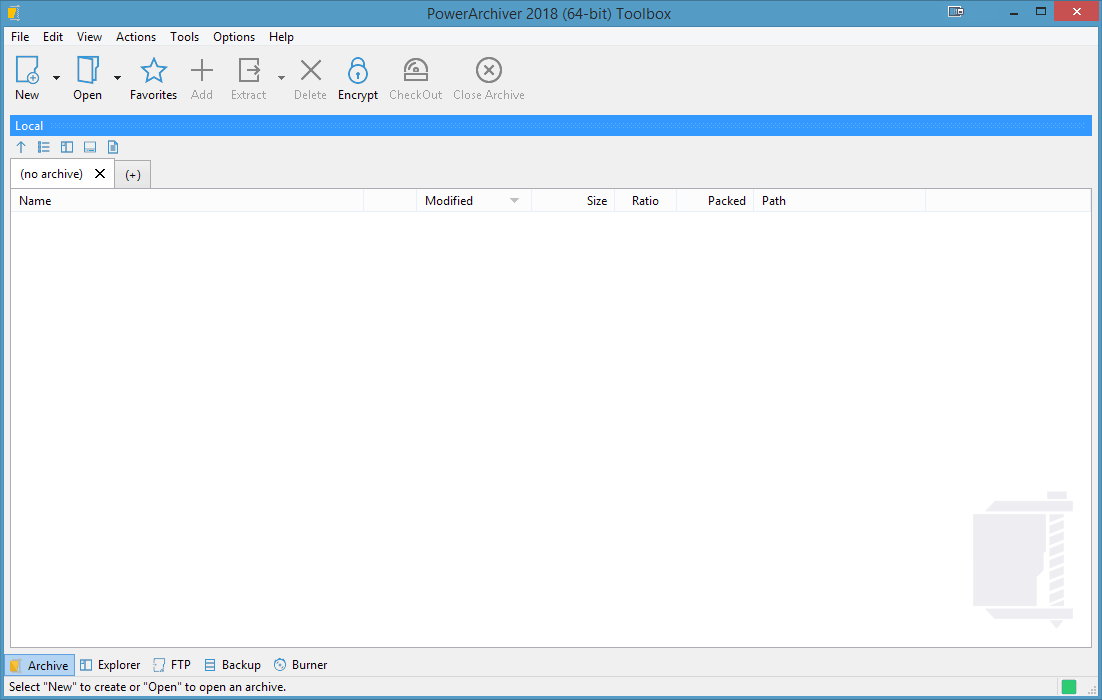
Task: Switch to the Backup mode tab
Action: (x=233, y=665)
